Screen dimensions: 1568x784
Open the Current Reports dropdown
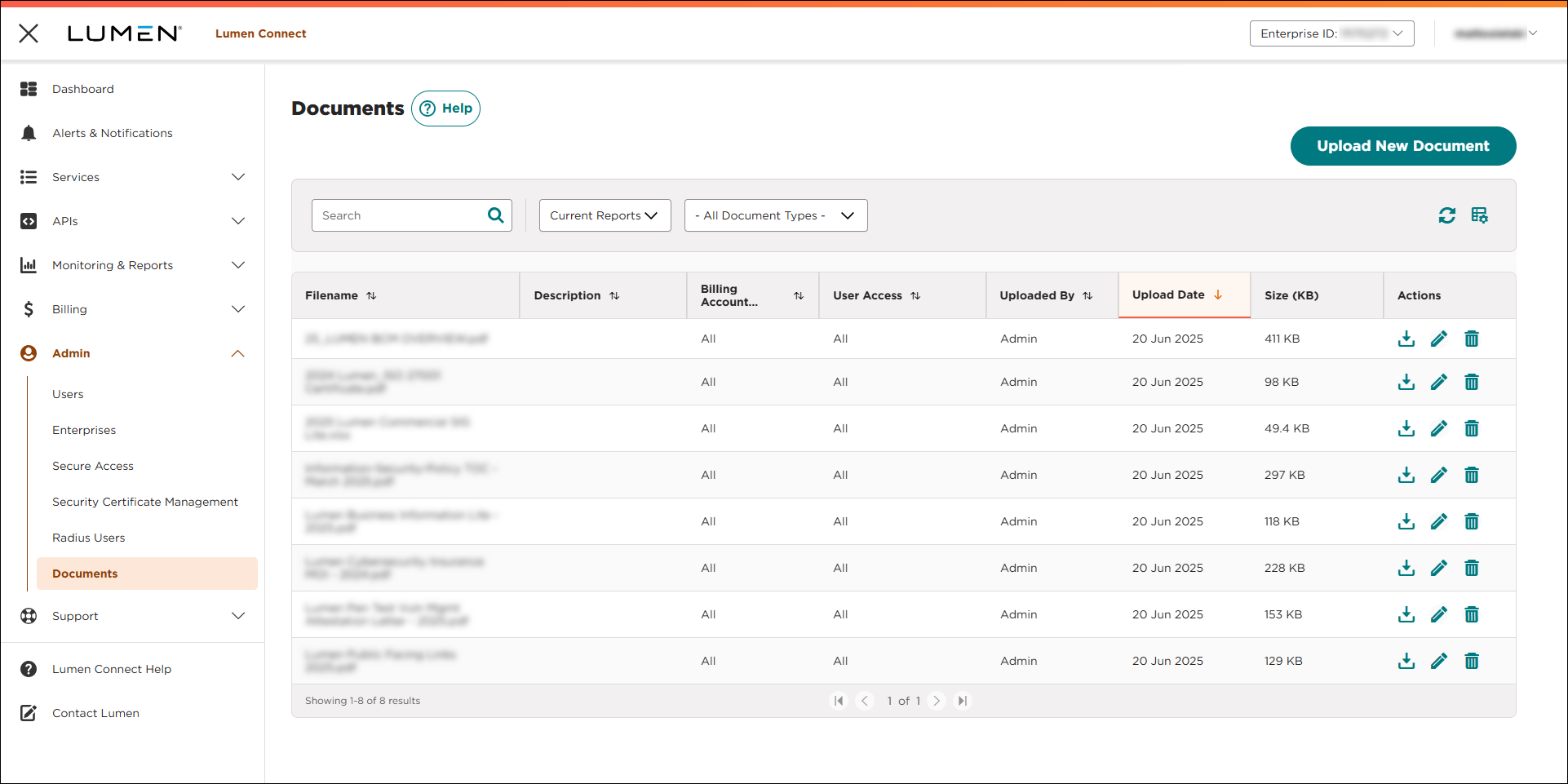pyautogui.click(x=605, y=215)
